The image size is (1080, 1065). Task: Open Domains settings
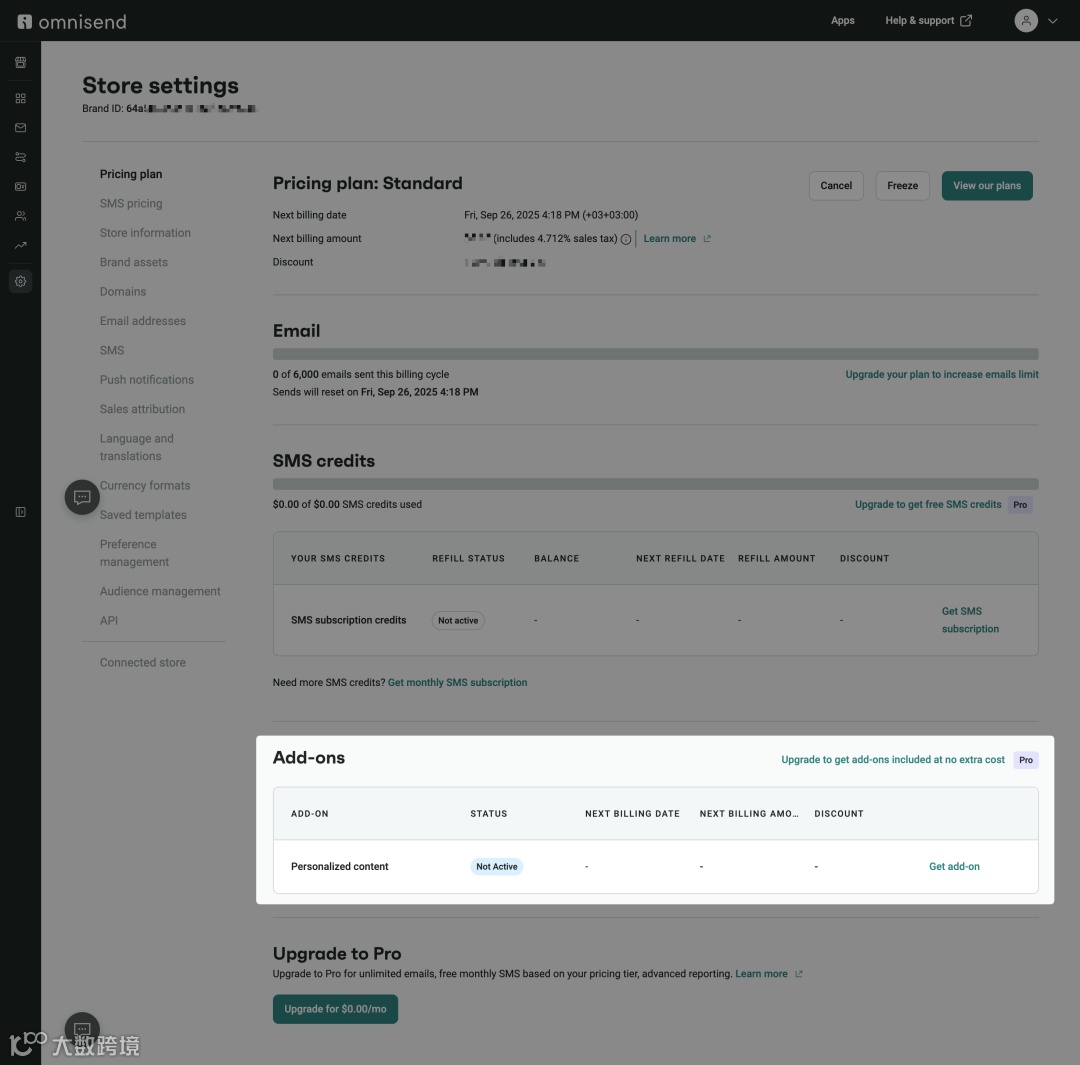click(x=123, y=291)
